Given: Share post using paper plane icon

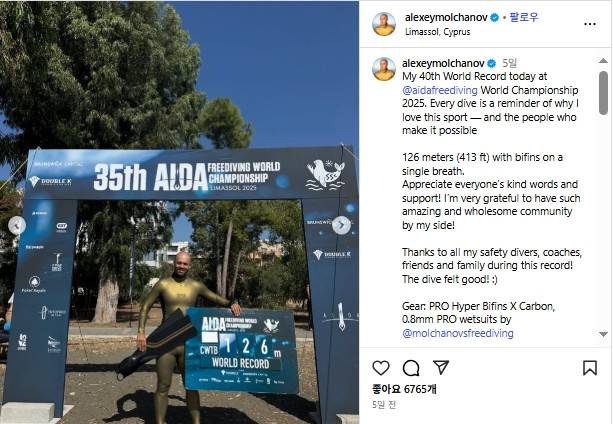Looking at the screenshot, I should click(441, 367).
